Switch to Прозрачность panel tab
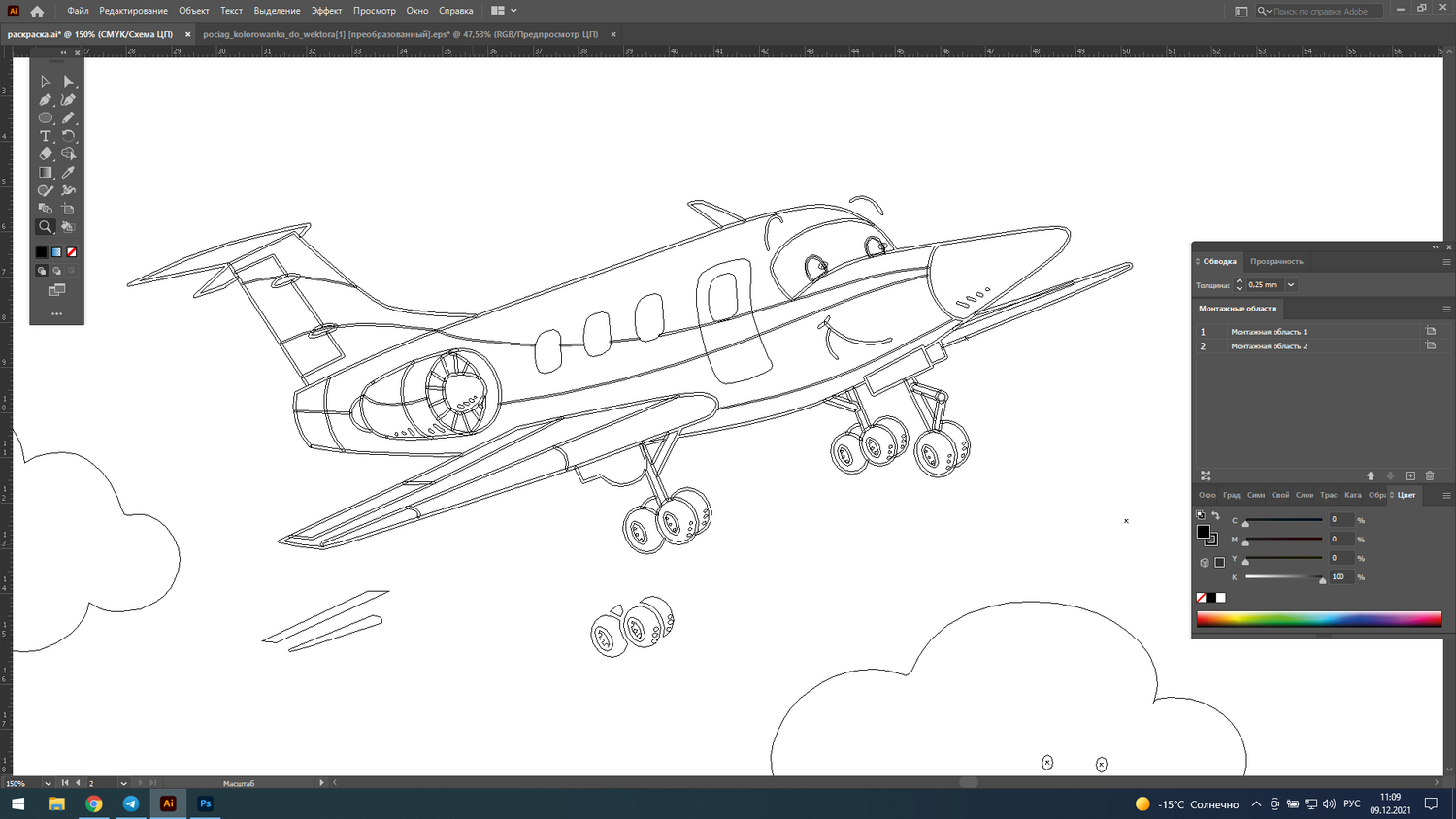 (x=1276, y=262)
